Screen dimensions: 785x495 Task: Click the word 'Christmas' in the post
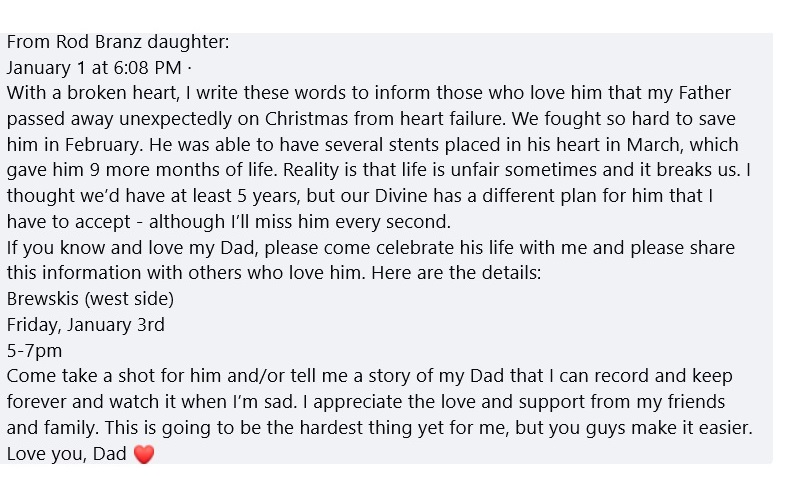(306, 119)
